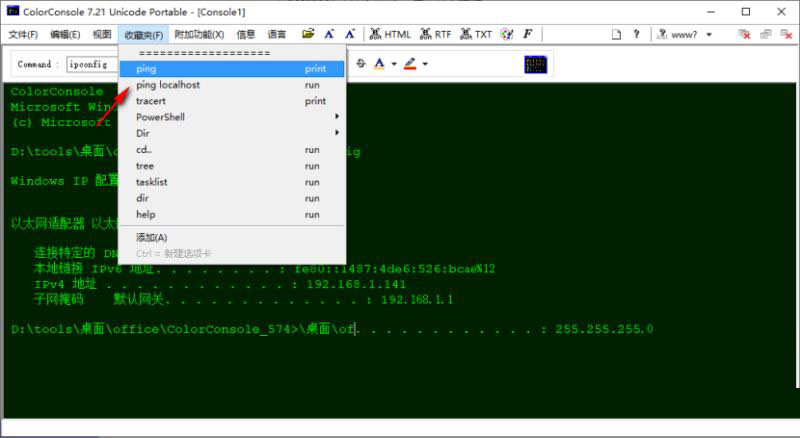Click the IPv4 address 192.168.1.141 text
Image resolution: width=800 pixels, height=438 pixels.
pos(356,284)
